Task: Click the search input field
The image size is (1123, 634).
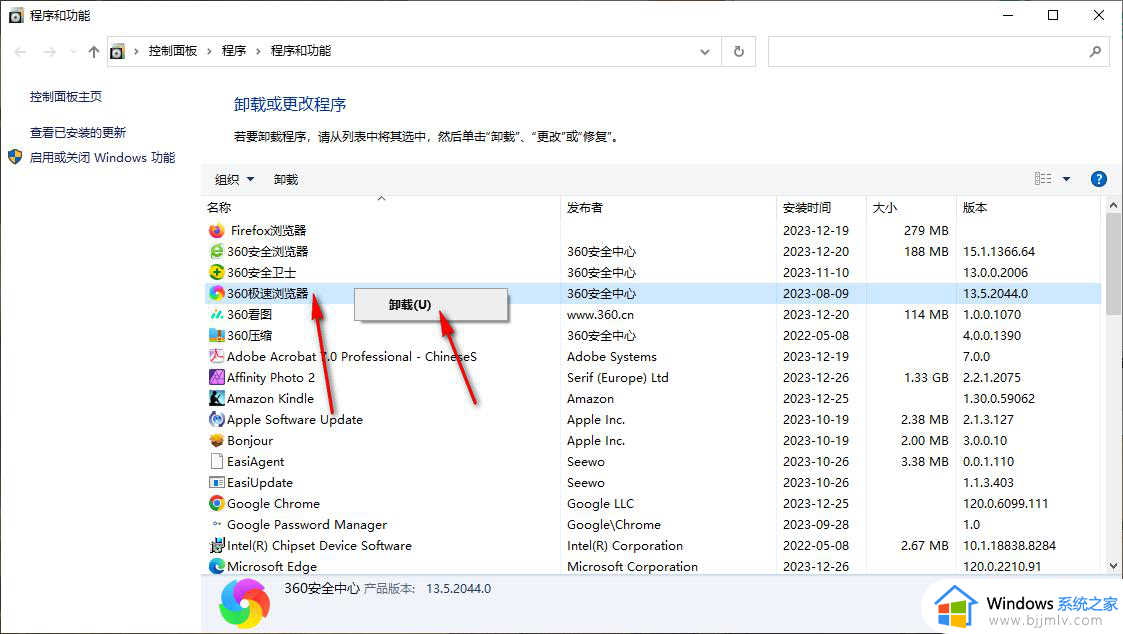Action: (927, 52)
